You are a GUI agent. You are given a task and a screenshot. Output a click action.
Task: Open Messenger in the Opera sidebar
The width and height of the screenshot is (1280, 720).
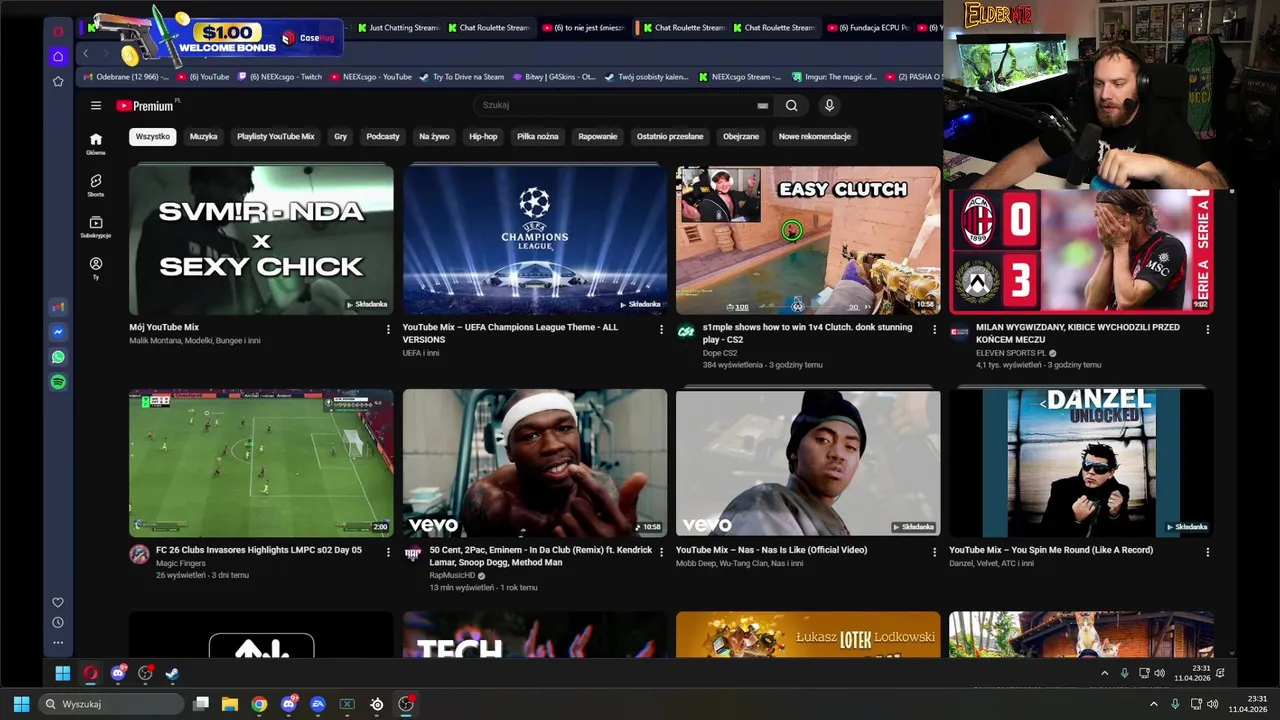58,332
